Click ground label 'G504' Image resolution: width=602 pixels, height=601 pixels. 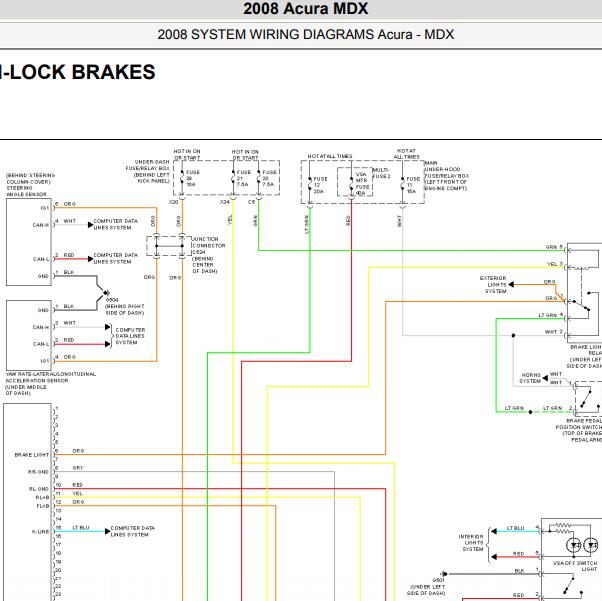pos(112,300)
